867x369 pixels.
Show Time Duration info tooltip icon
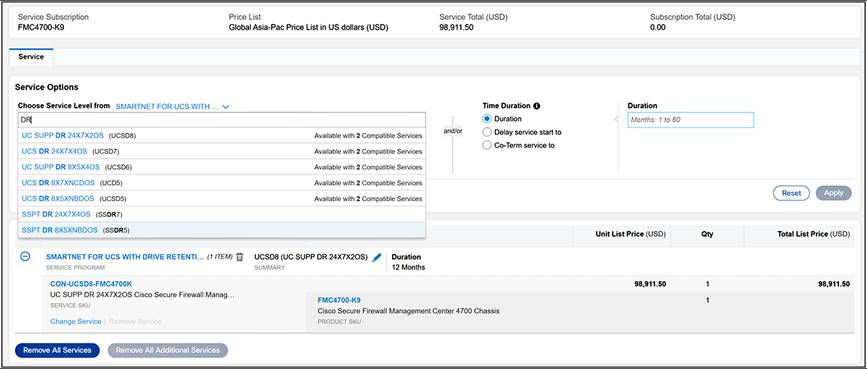point(537,106)
